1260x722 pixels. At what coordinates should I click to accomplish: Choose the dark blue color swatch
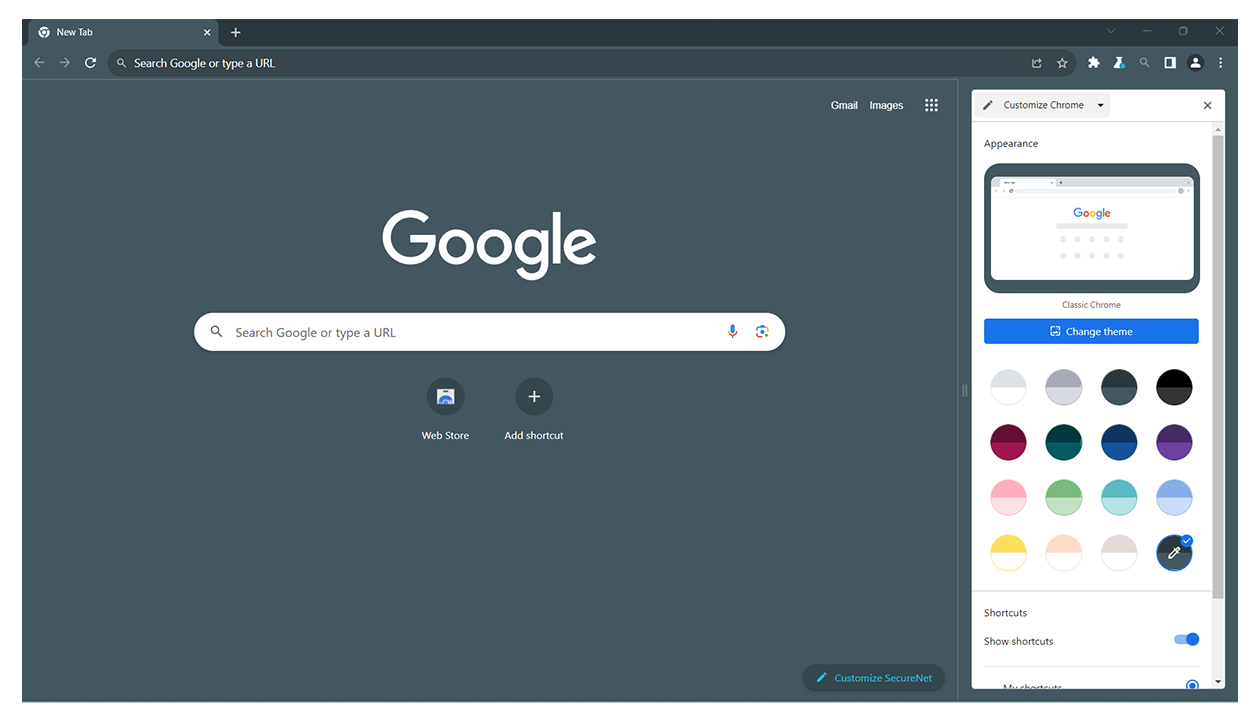[x=1119, y=442]
